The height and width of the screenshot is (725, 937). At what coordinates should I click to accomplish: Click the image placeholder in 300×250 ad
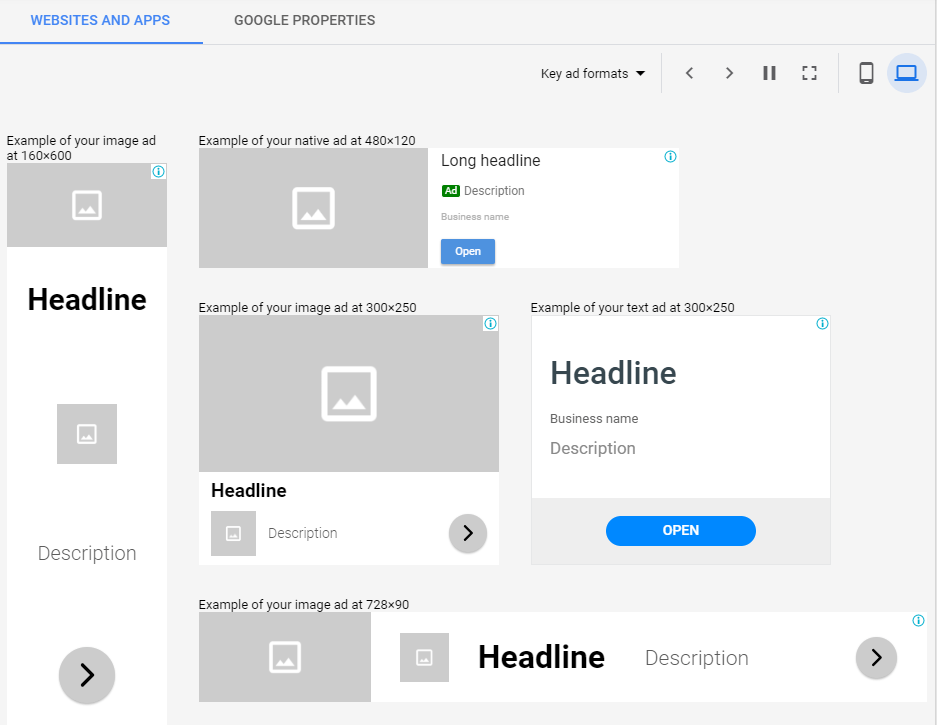click(x=348, y=393)
